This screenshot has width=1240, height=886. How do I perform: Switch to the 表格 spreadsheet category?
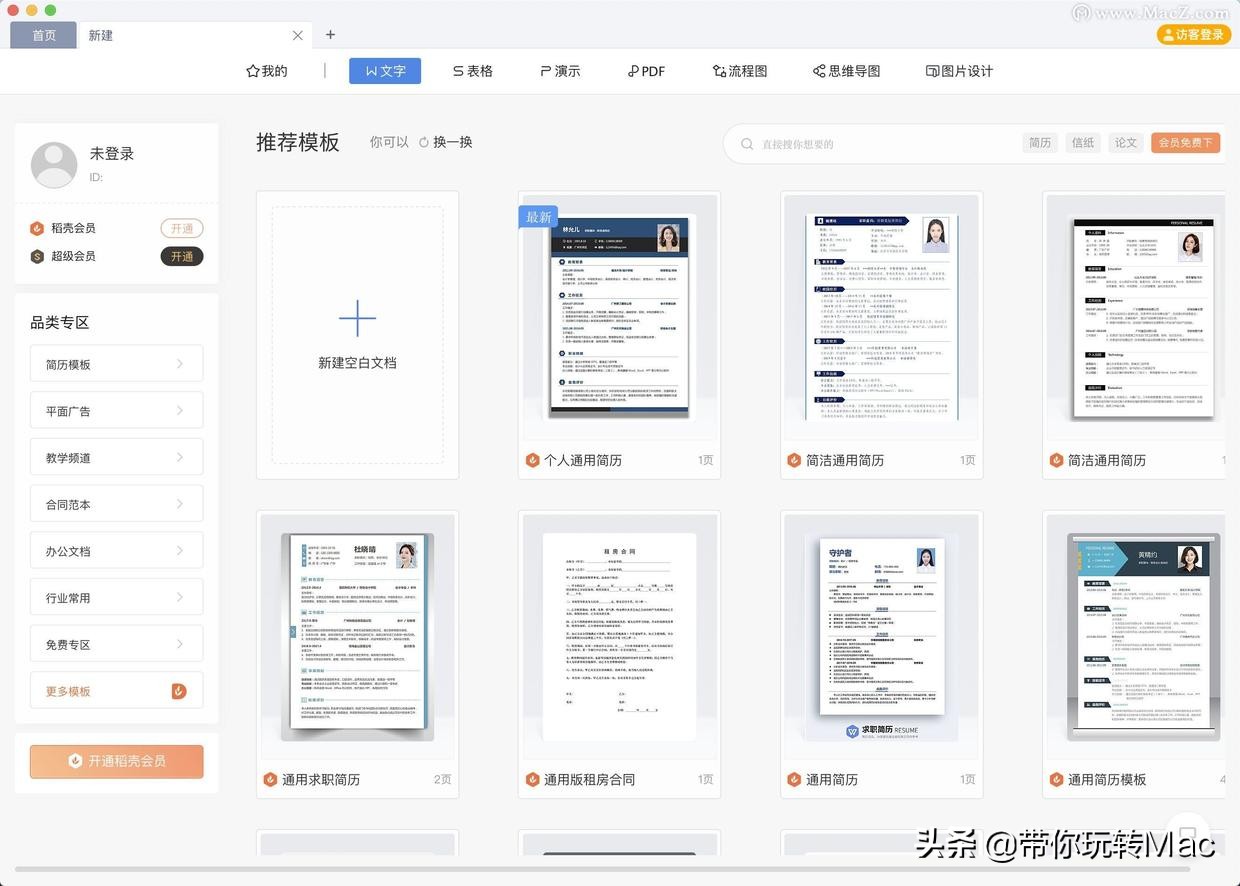[x=472, y=71]
